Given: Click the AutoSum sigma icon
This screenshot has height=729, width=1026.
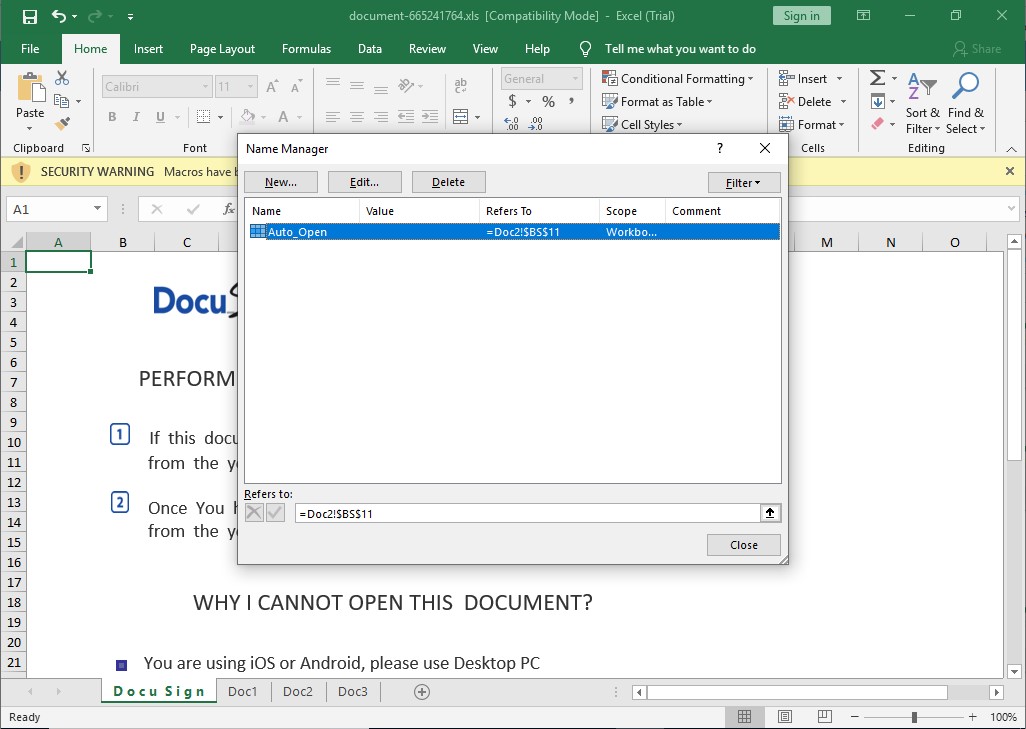Looking at the screenshot, I should tap(876, 78).
